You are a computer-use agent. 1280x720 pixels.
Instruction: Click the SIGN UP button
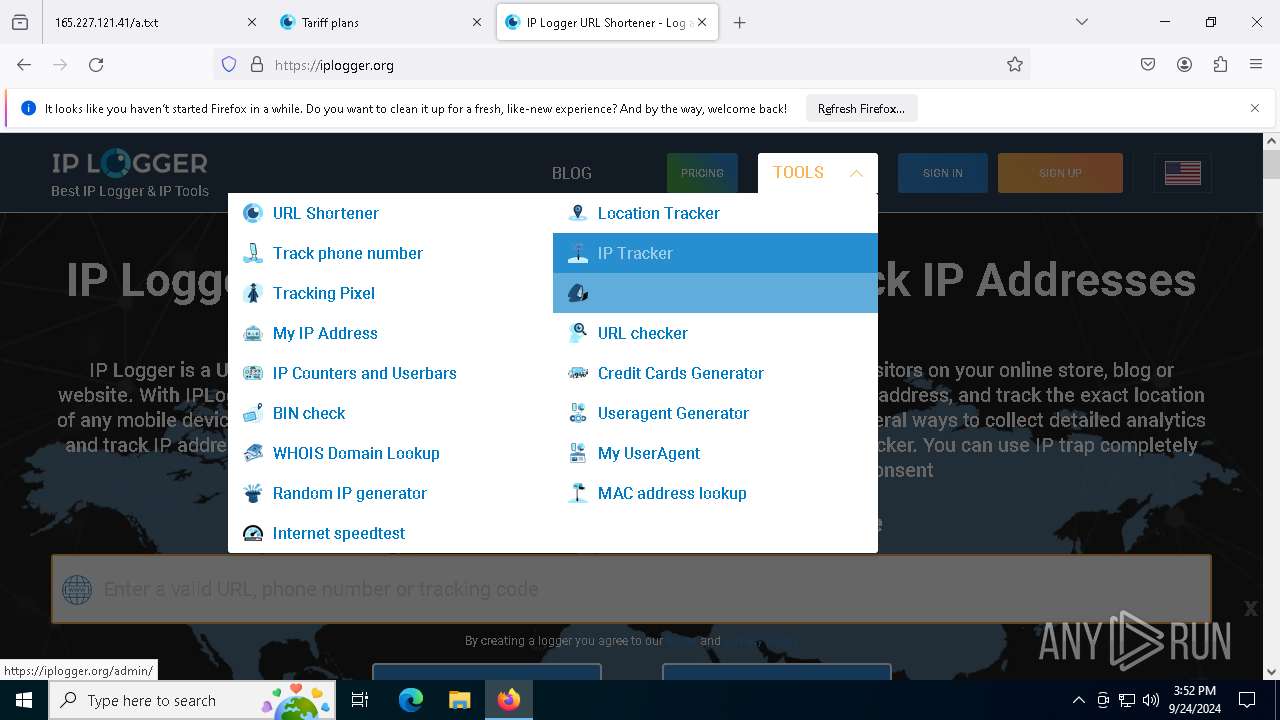pyautogui.click(x=1060, y=173)
